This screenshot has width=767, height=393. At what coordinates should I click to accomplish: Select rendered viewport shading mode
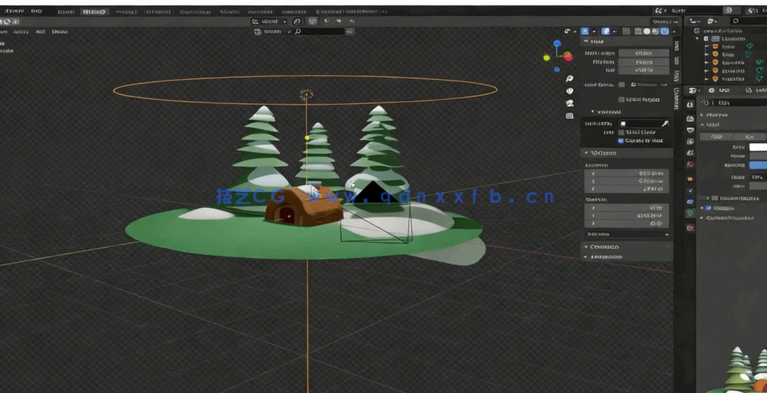664,31
